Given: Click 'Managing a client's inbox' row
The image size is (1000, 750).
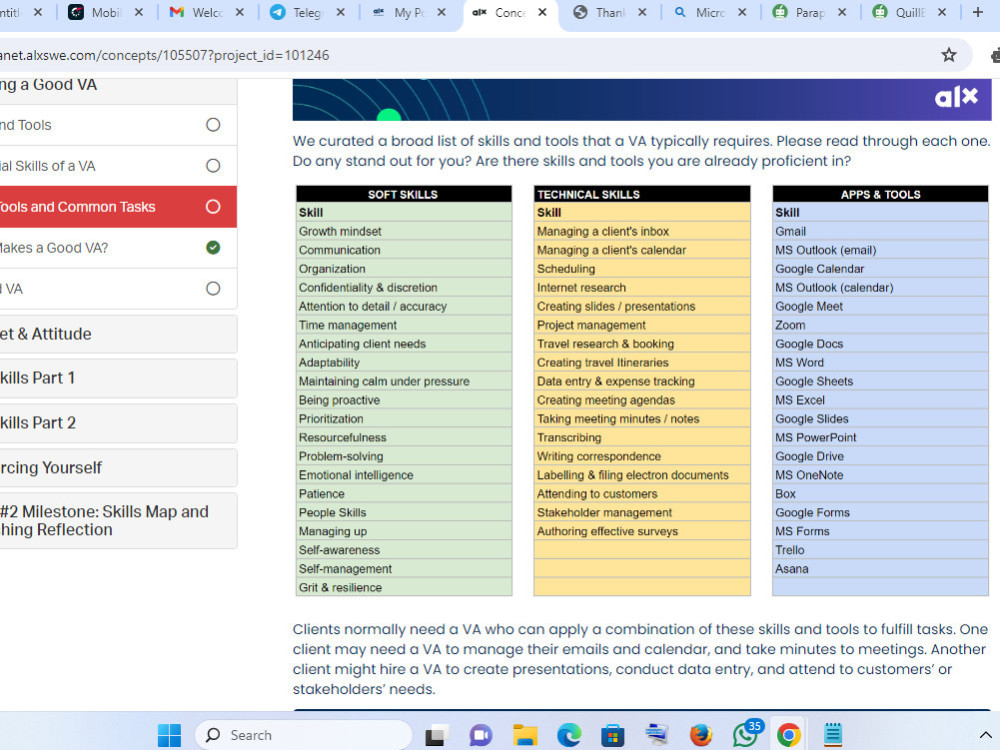Looking at the screenshot, I should (x=642, y=232).
